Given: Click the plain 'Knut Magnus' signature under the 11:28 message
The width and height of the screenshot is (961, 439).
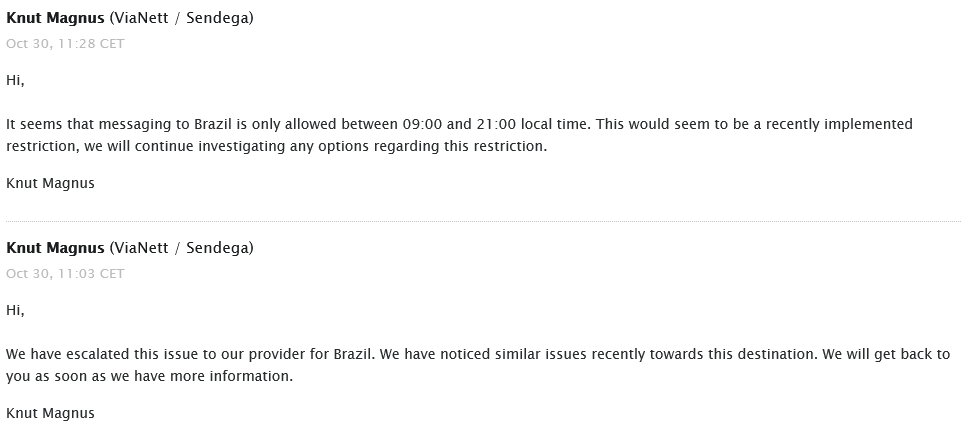Looking at the screenshot, I should pyautogui.click(x=50, y=183).
